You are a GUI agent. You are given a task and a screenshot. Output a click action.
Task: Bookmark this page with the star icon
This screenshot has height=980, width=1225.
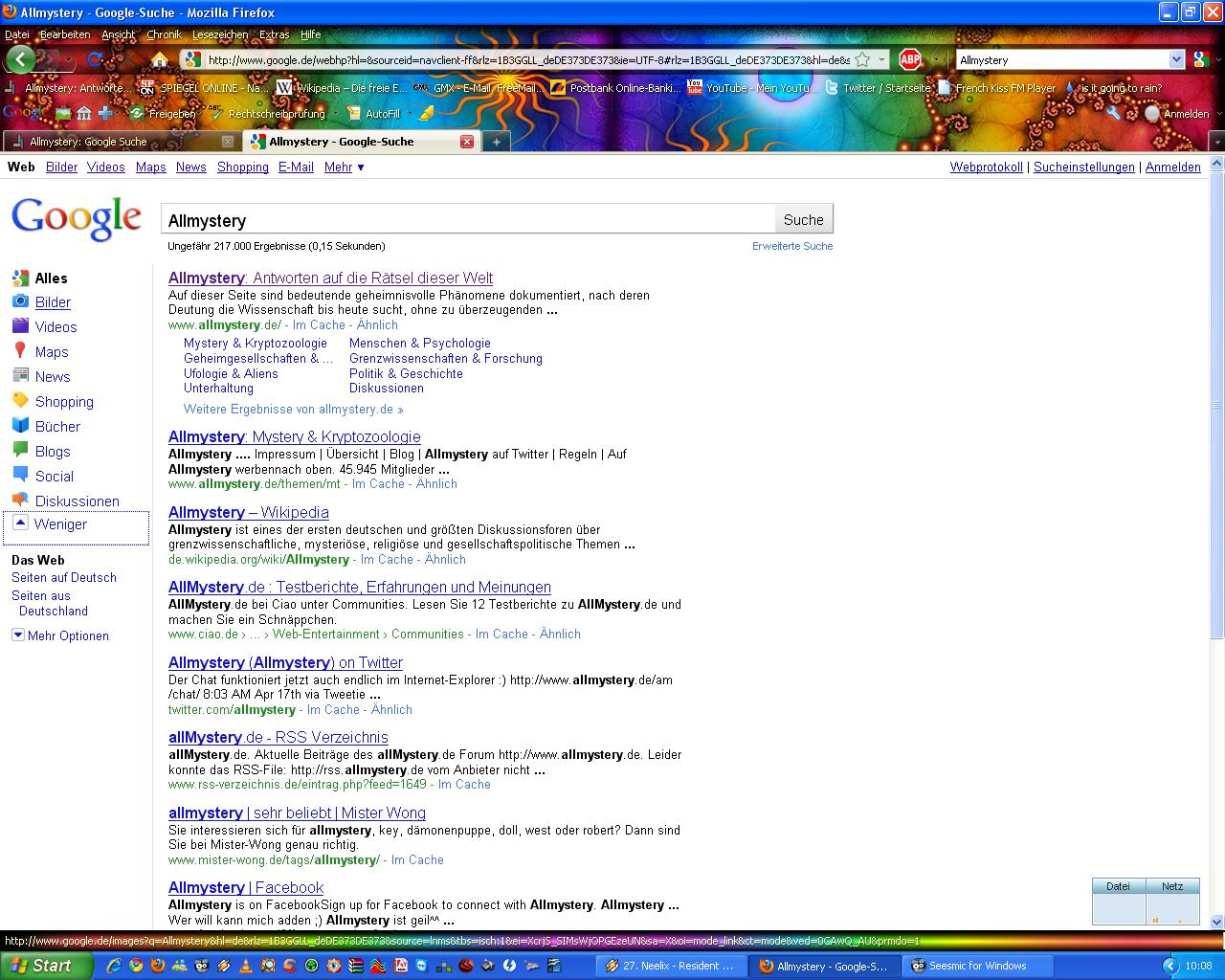pyautogui.click(x=861, y=59)
